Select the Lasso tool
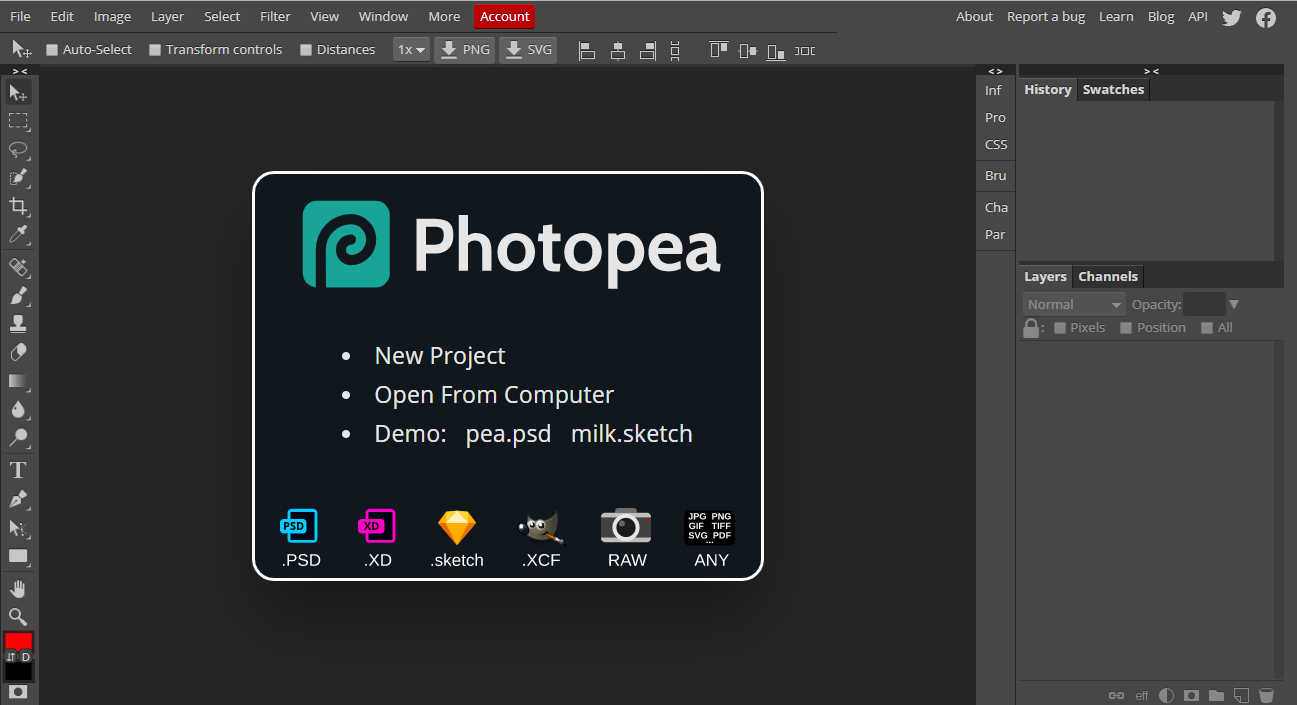Screen dimensions: 1297x705 coord(18,150)
